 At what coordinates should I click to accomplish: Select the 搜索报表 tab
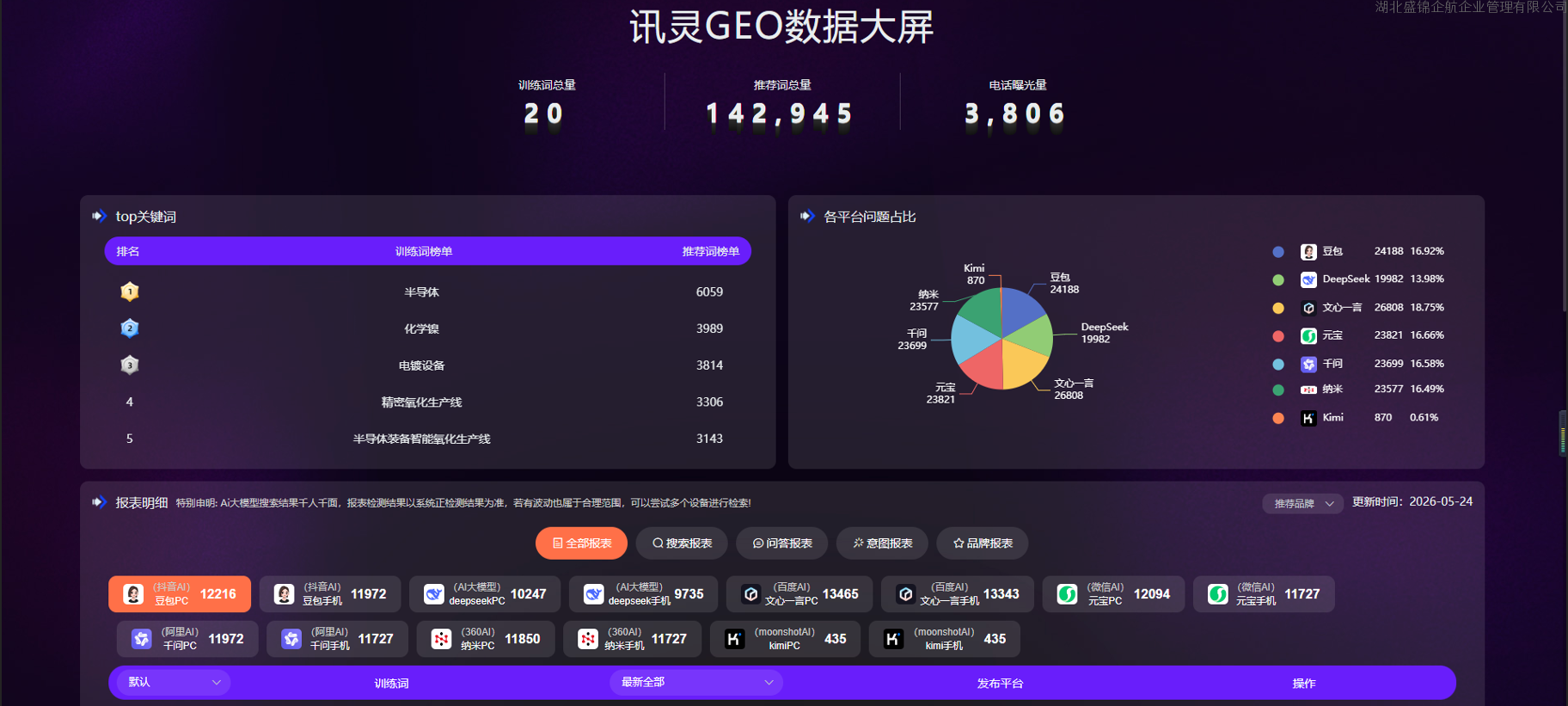click(x=682, y=543)
